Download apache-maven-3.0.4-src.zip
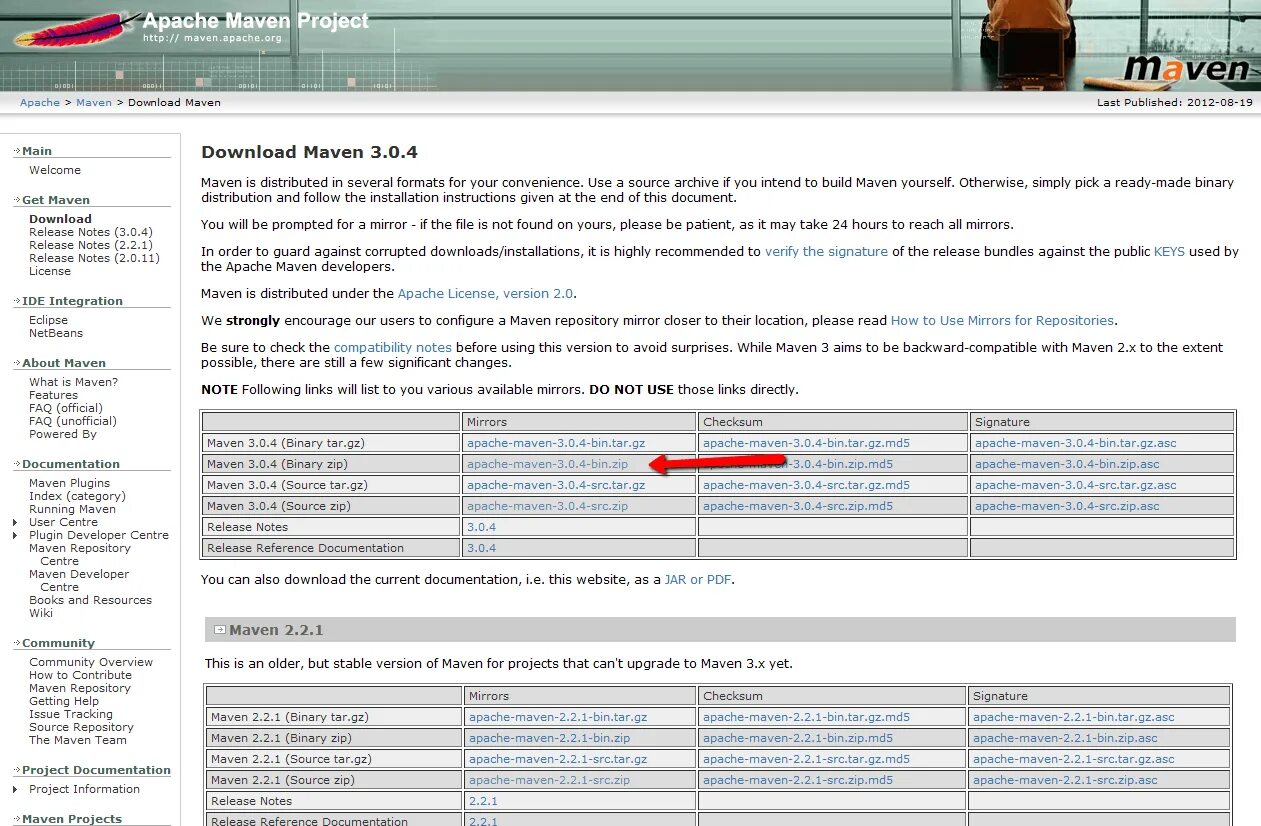 [547, 506]
